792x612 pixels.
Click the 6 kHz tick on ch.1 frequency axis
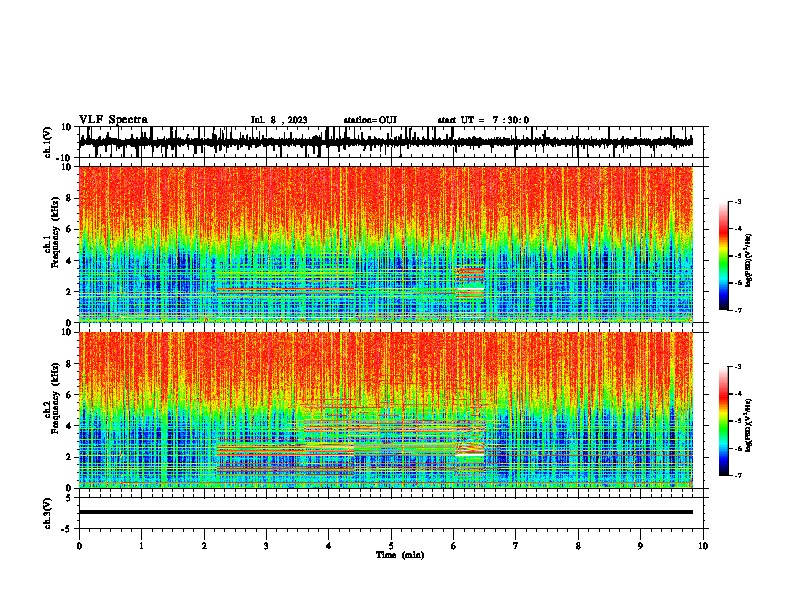coord(69,229)
